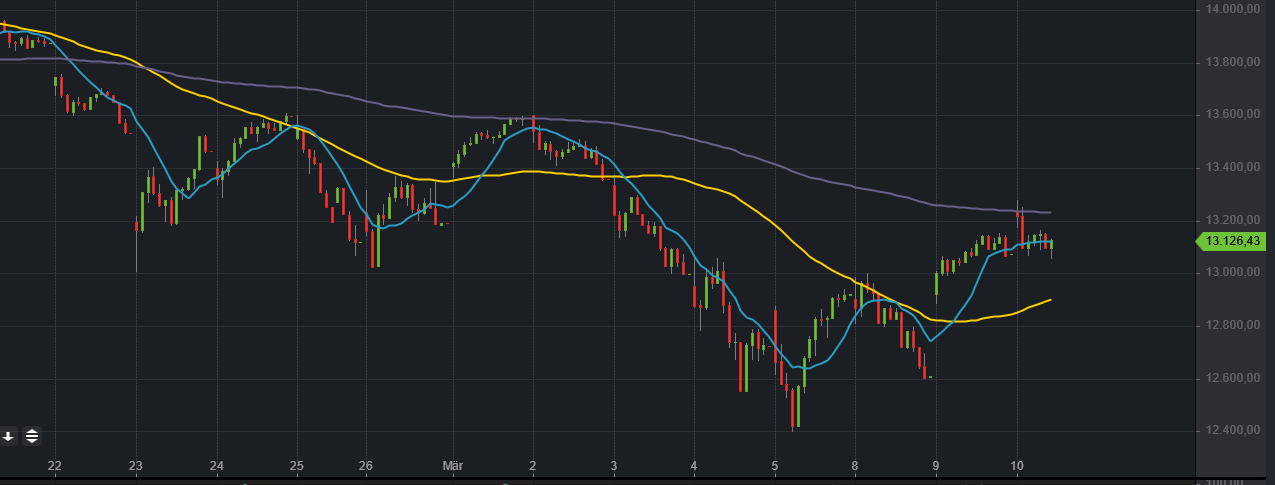Select date 10 on the time axis

(x=1017, y=466)
